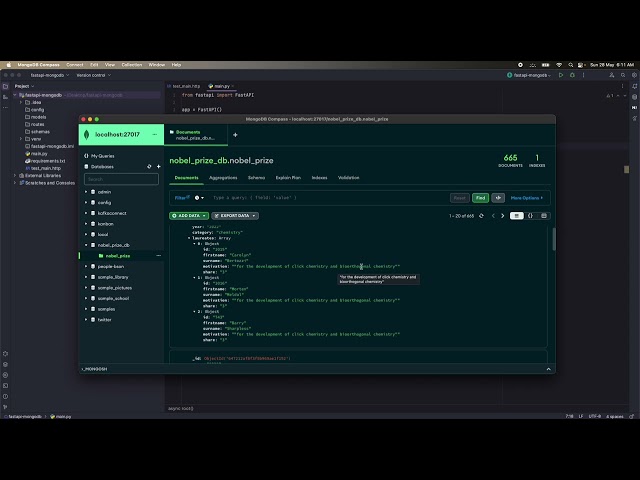The height and width of the screenshot is (480, 640).
Task: Open the EXPORT DATA dropdown
Action: coord(235,216)
